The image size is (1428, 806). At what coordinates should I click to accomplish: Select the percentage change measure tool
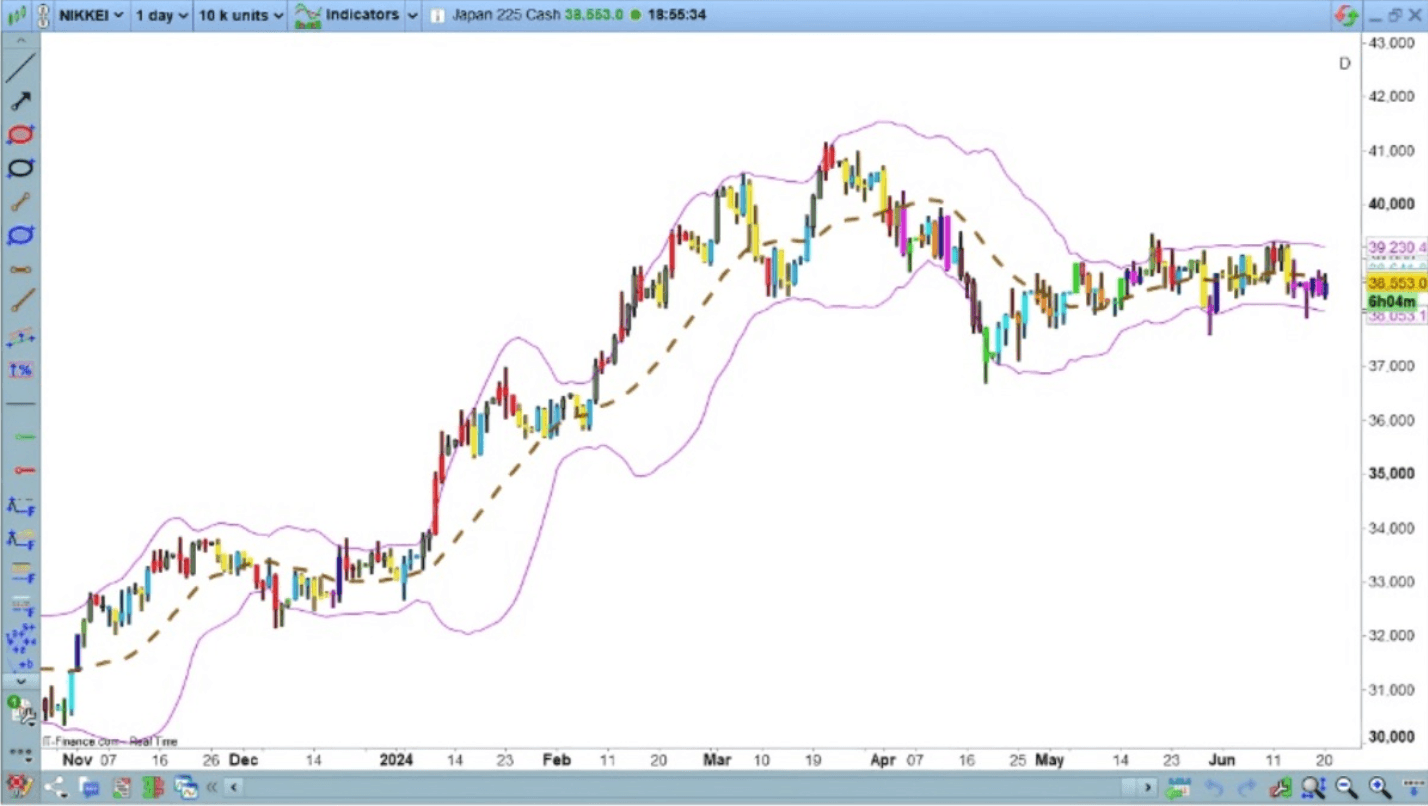(20, 370)
